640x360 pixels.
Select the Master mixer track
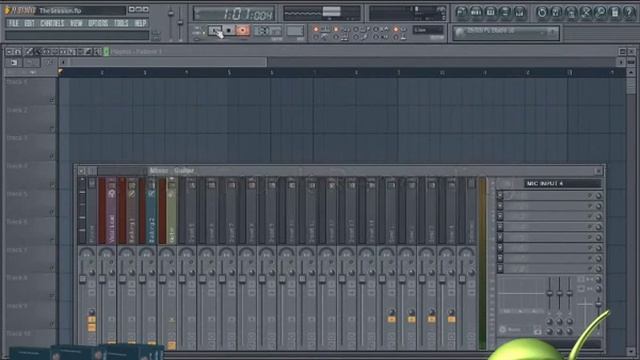coord(92,211)
